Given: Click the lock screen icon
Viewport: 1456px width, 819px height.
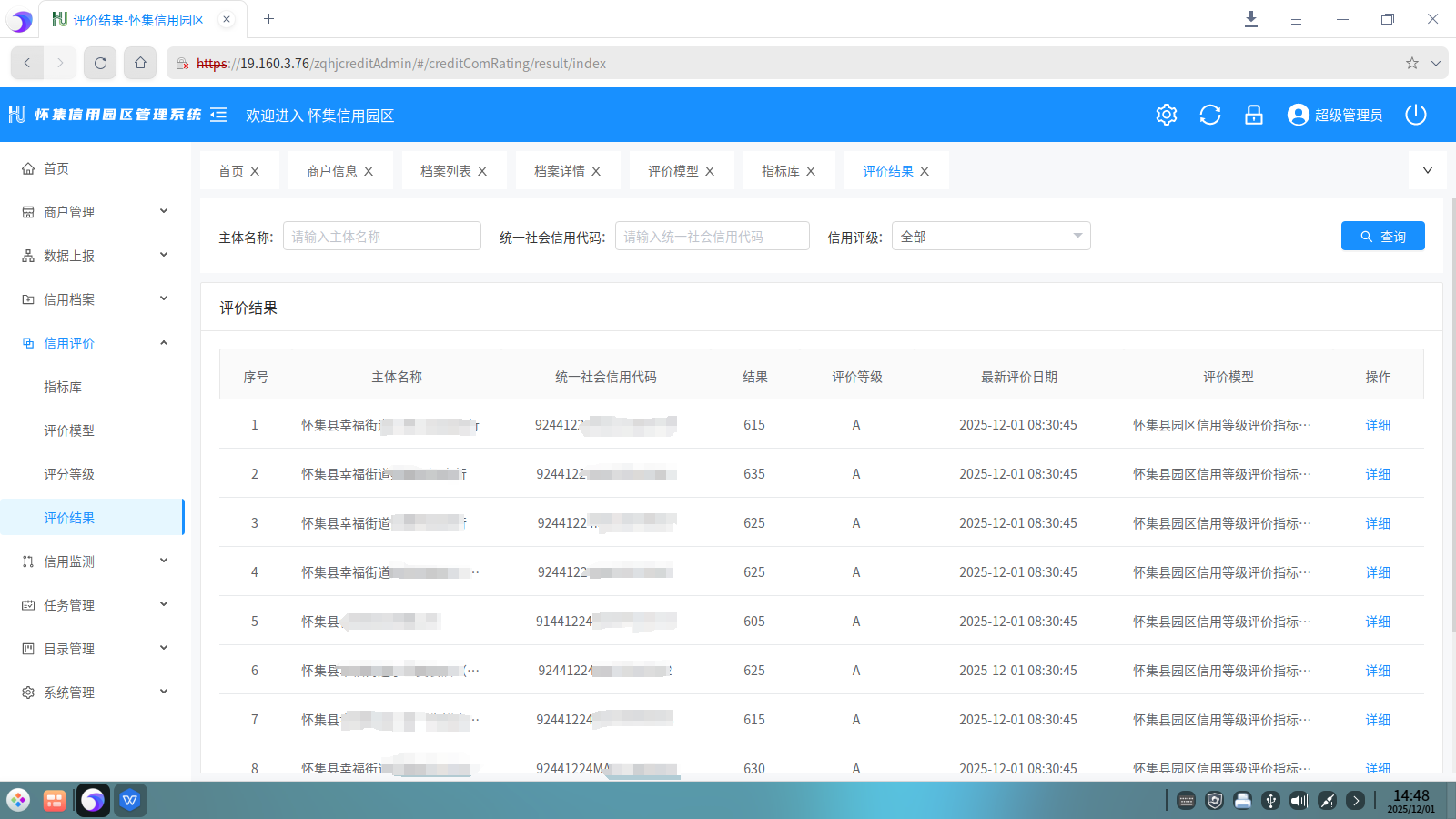Looking at the screenshot, I should point(1253,115).
